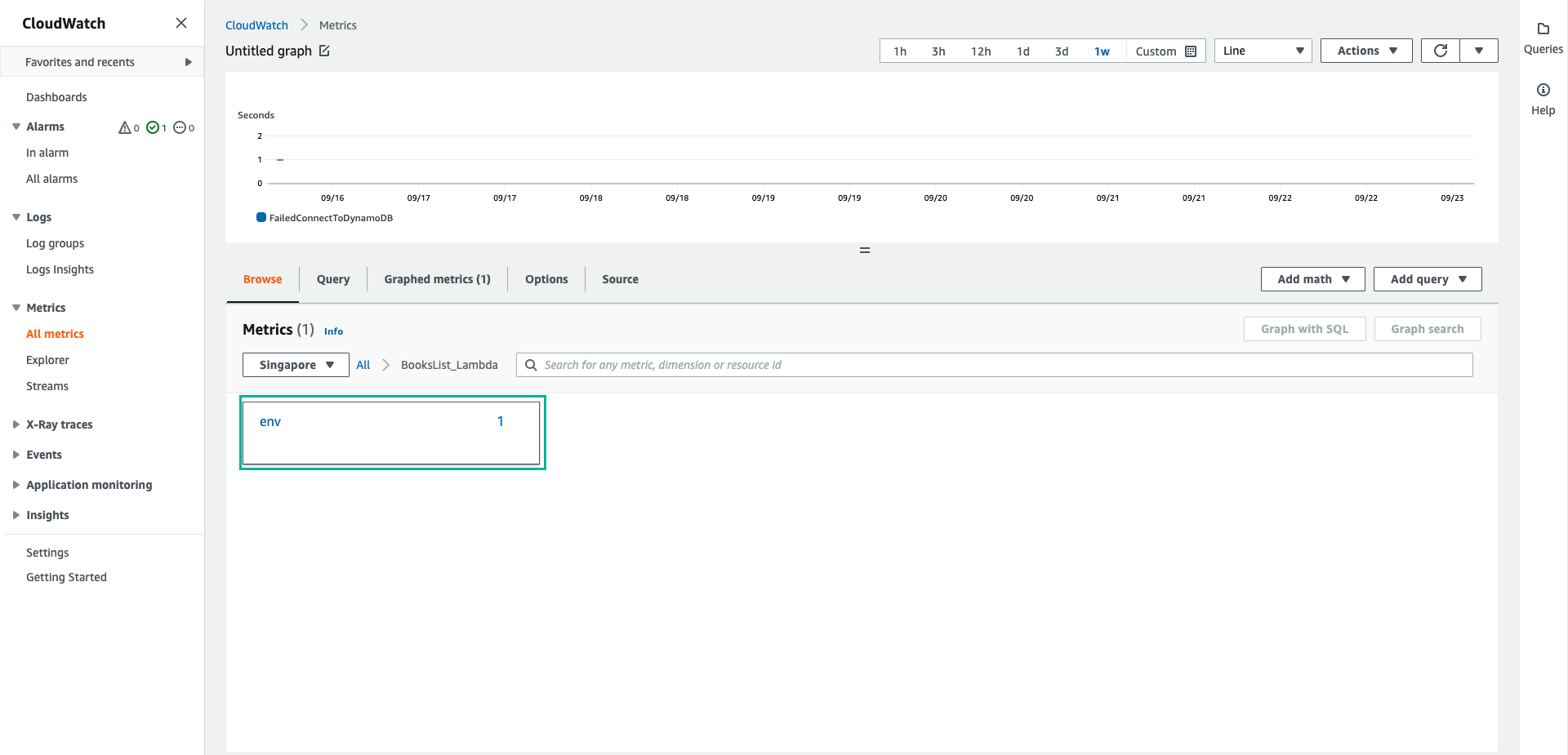Go to Dashboards
1568x755 pixels.
56,97
